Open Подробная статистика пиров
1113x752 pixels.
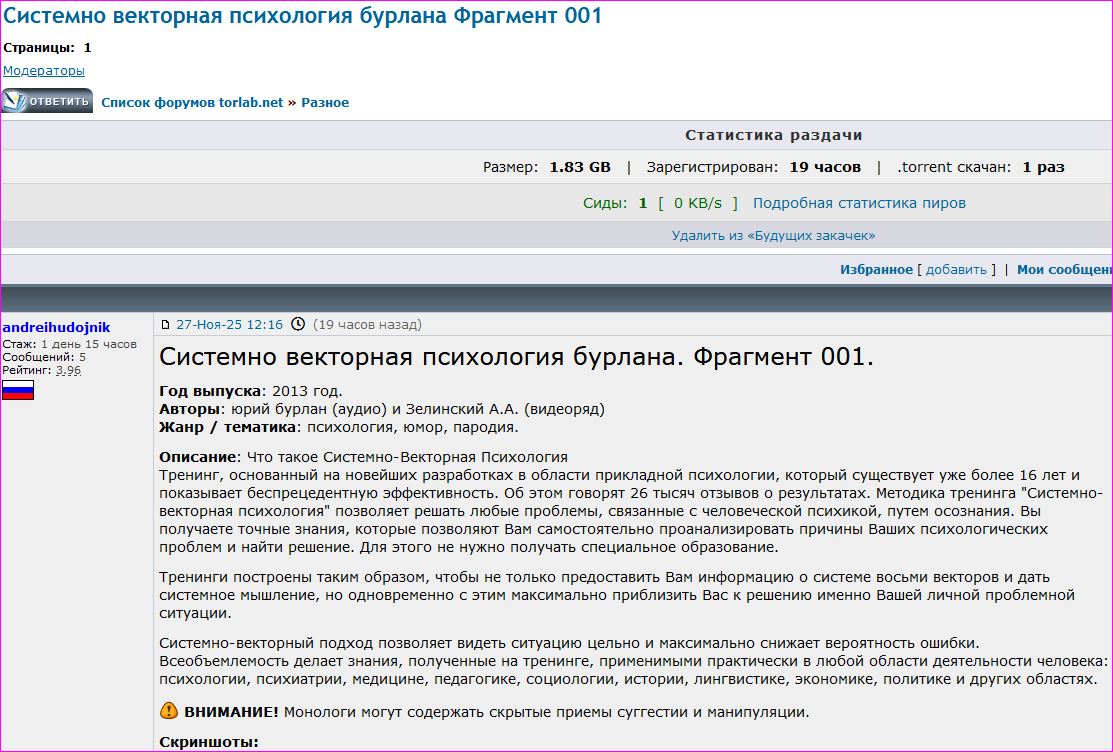pyautogui.click(x=859, y=203)
